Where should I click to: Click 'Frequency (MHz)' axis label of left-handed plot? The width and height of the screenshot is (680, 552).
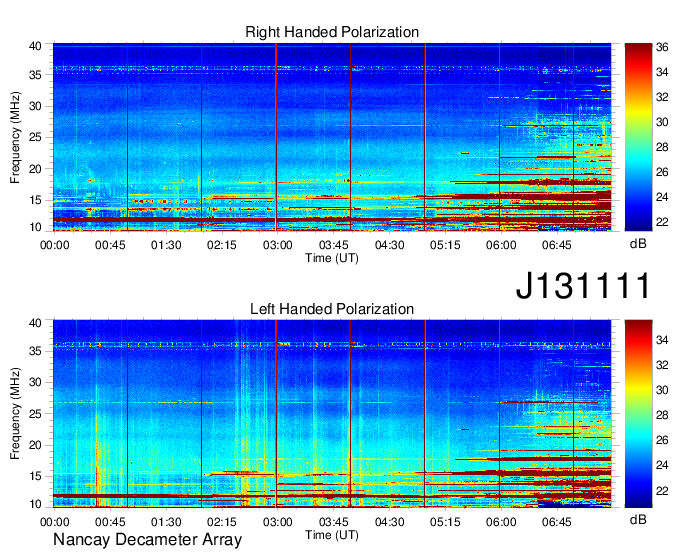coord(16,414)
